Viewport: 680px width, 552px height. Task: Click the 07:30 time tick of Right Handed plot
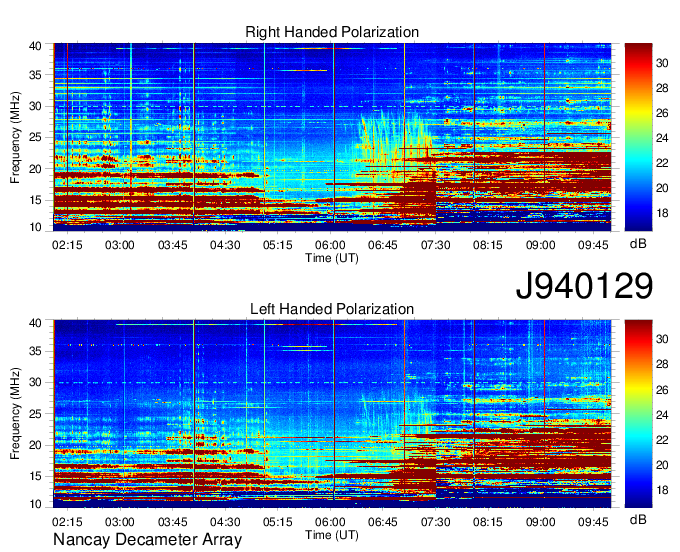[435, 245]
